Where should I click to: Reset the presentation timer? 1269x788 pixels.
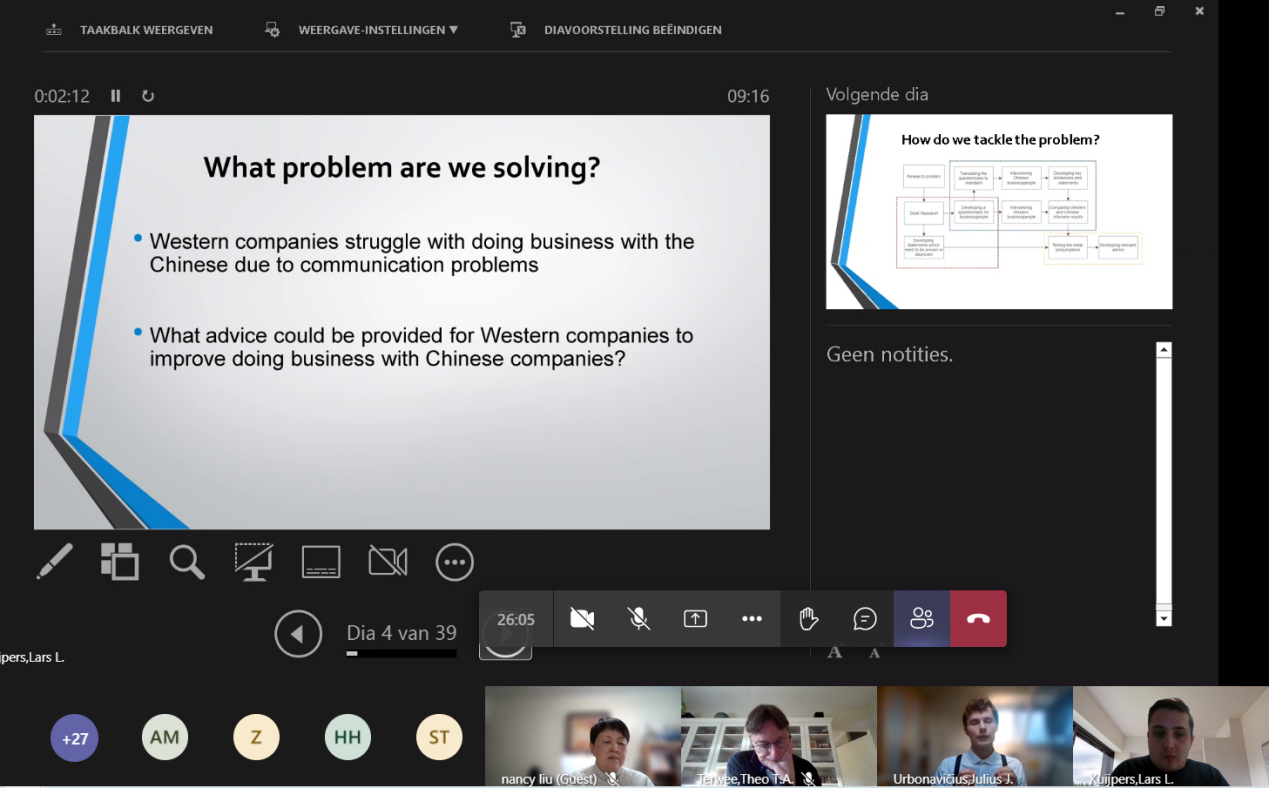pos(148,96)
